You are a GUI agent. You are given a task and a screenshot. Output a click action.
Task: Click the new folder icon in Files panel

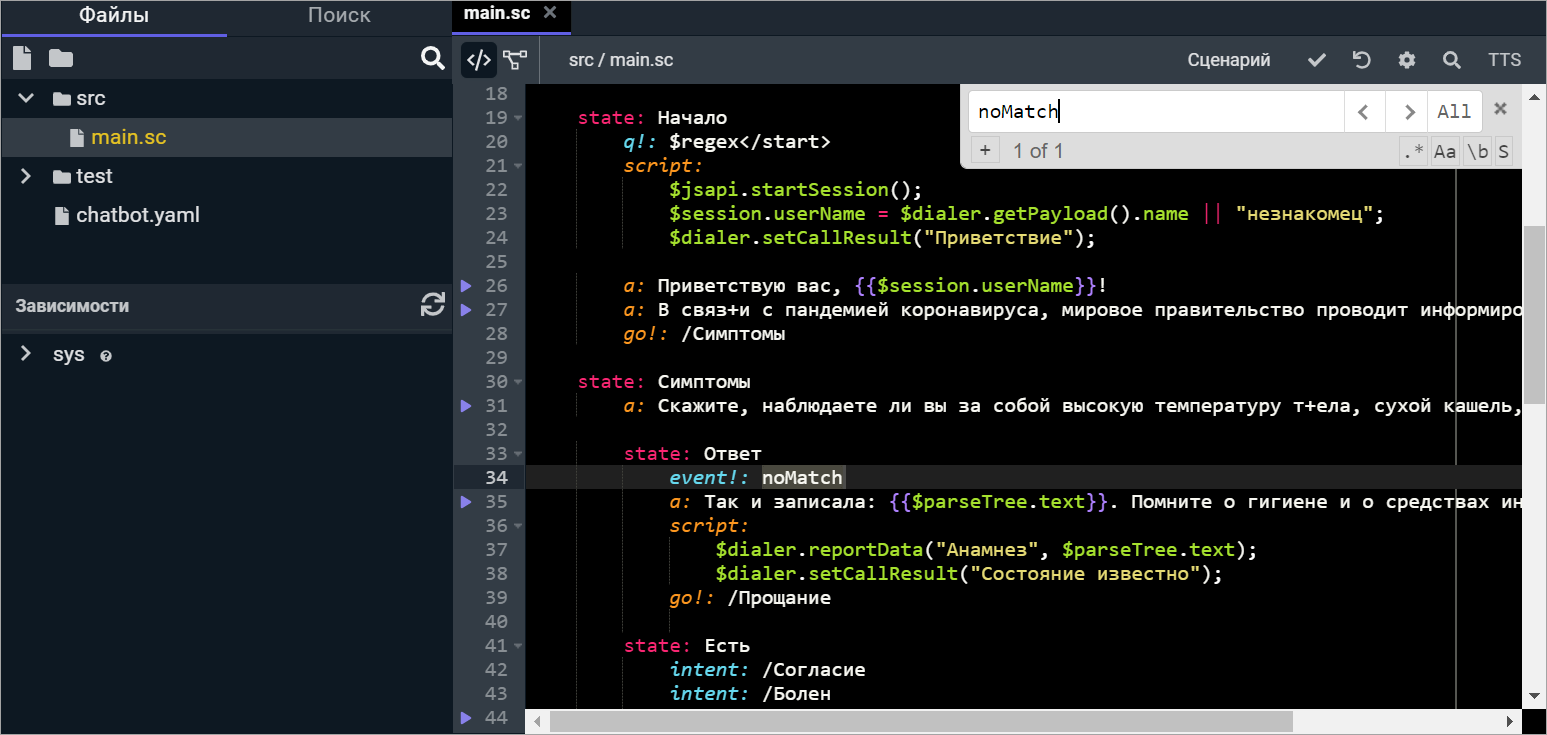(61, 58)
